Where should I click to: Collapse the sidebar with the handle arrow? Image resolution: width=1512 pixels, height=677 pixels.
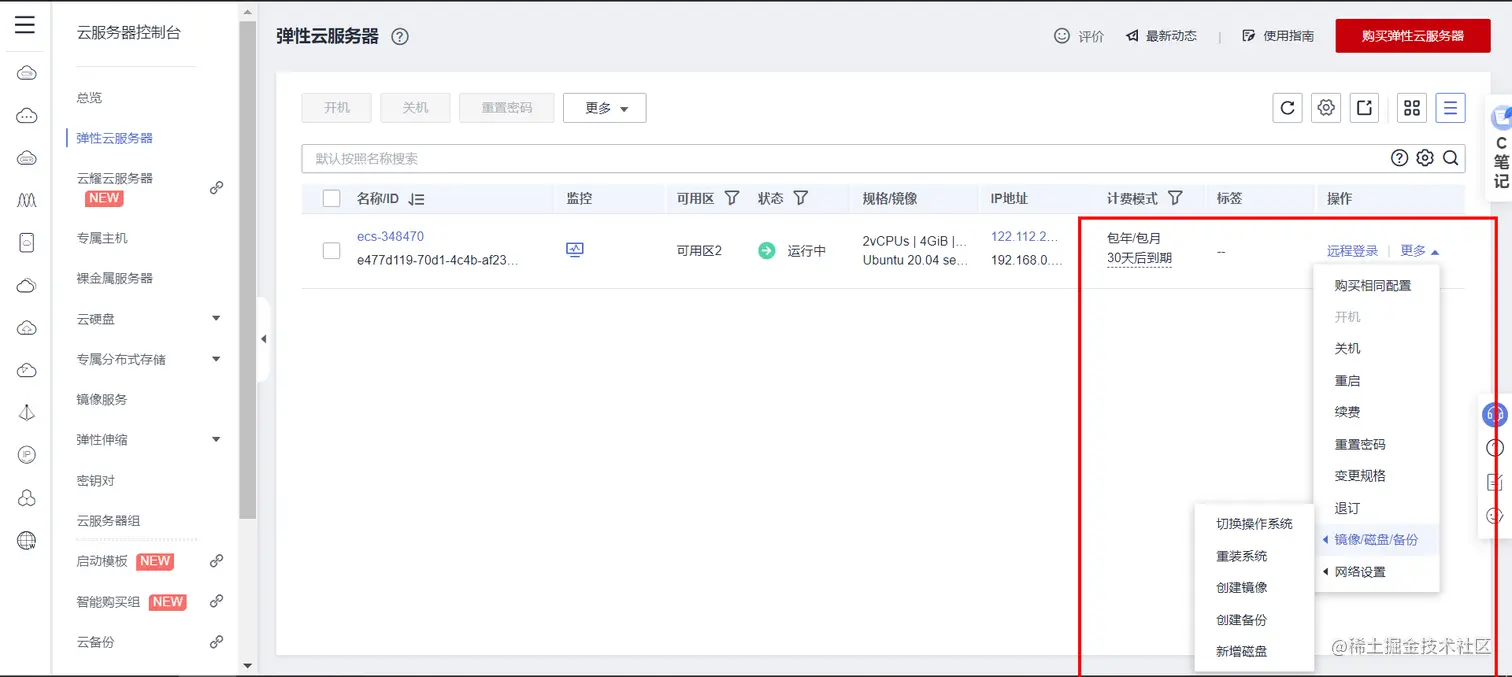264,339
